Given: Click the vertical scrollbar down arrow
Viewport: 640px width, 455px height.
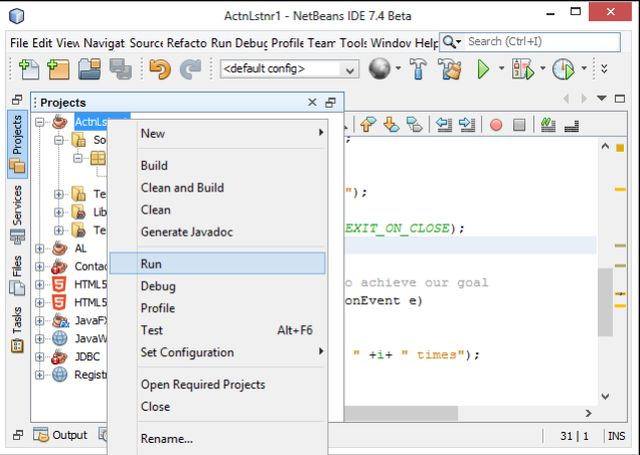Looking at the screenshot, I should 605,396.
